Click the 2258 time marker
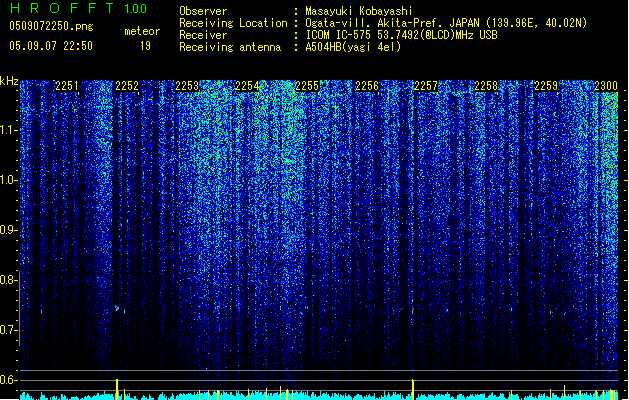Screen dimensions: 629x400 point(486,86)
